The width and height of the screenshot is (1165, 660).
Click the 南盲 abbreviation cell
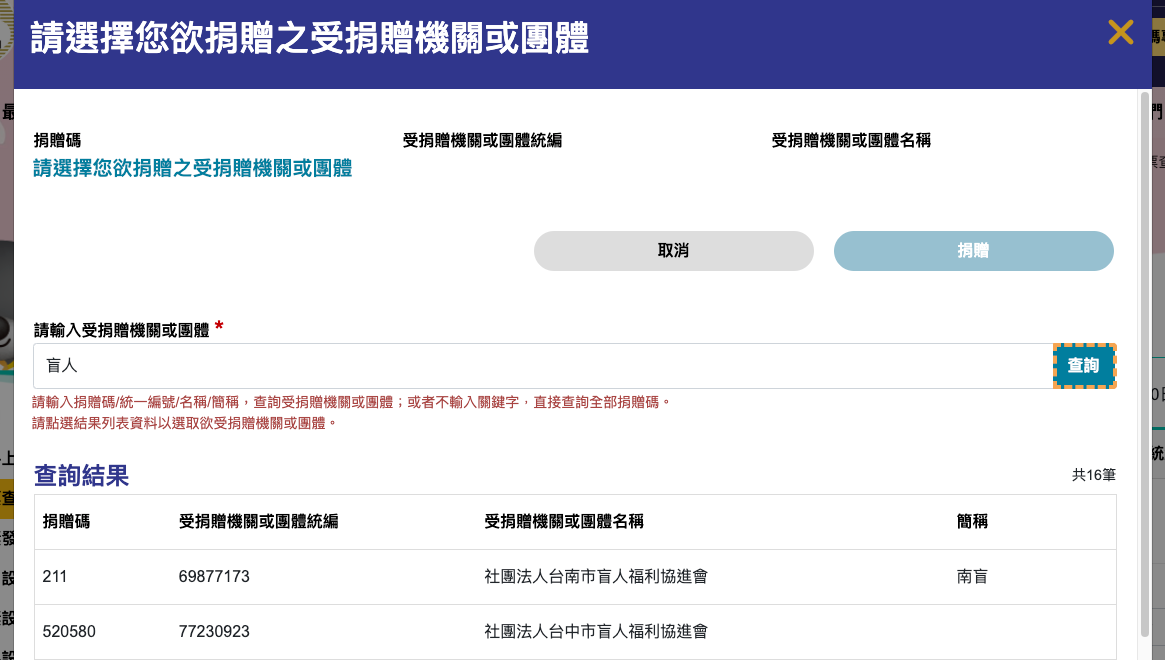pos(972,577)
